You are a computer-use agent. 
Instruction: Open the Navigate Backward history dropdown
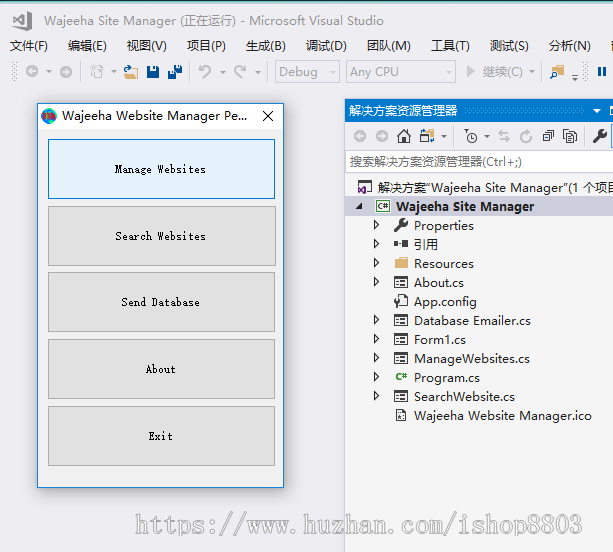49,72
